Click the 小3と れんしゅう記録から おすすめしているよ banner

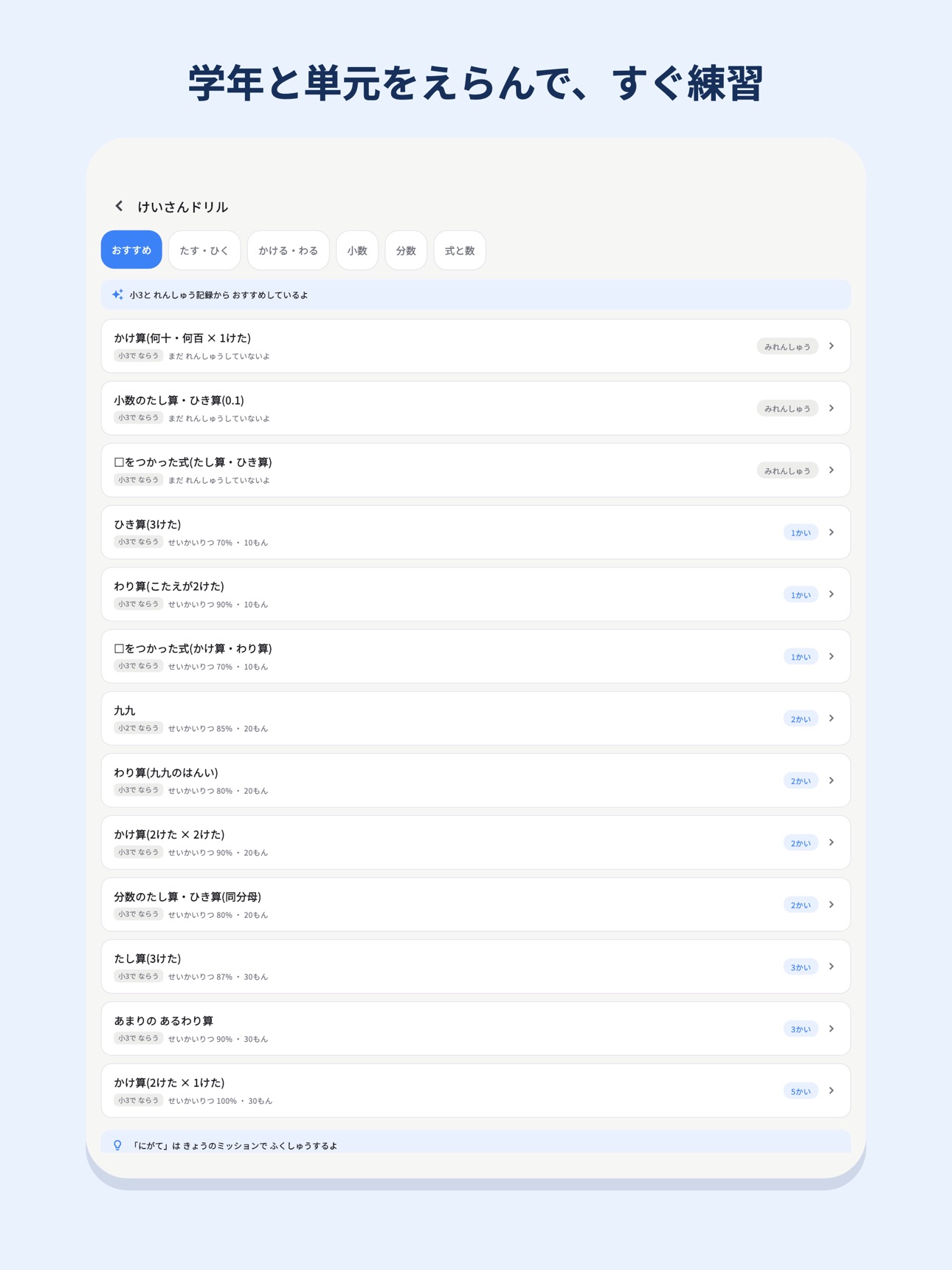pyautogui.click(x=476, y=295)
